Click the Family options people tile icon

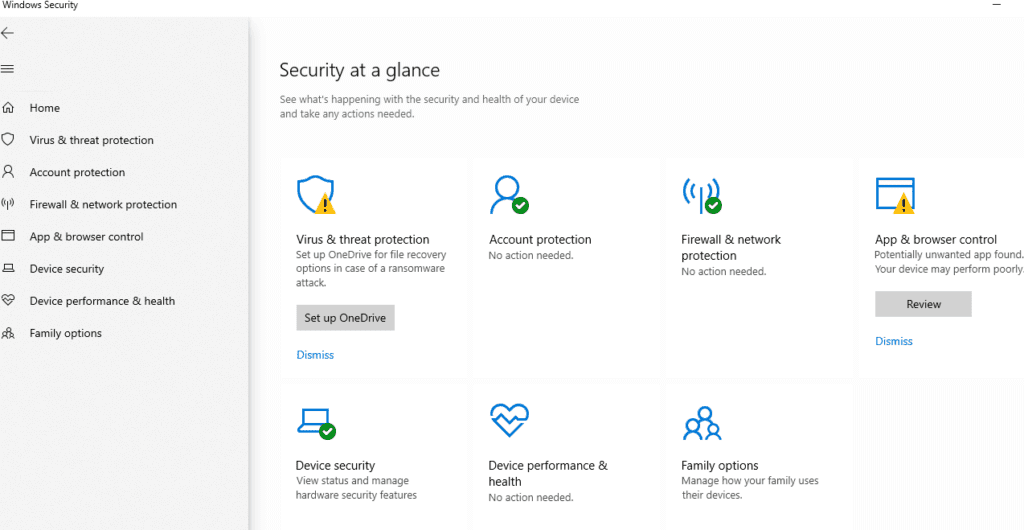(701, 423)
